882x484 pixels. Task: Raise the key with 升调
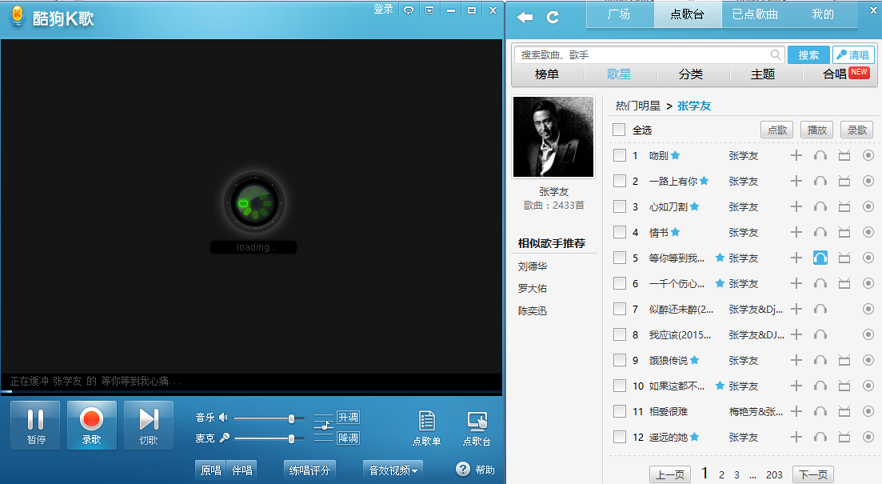(348, 417)
